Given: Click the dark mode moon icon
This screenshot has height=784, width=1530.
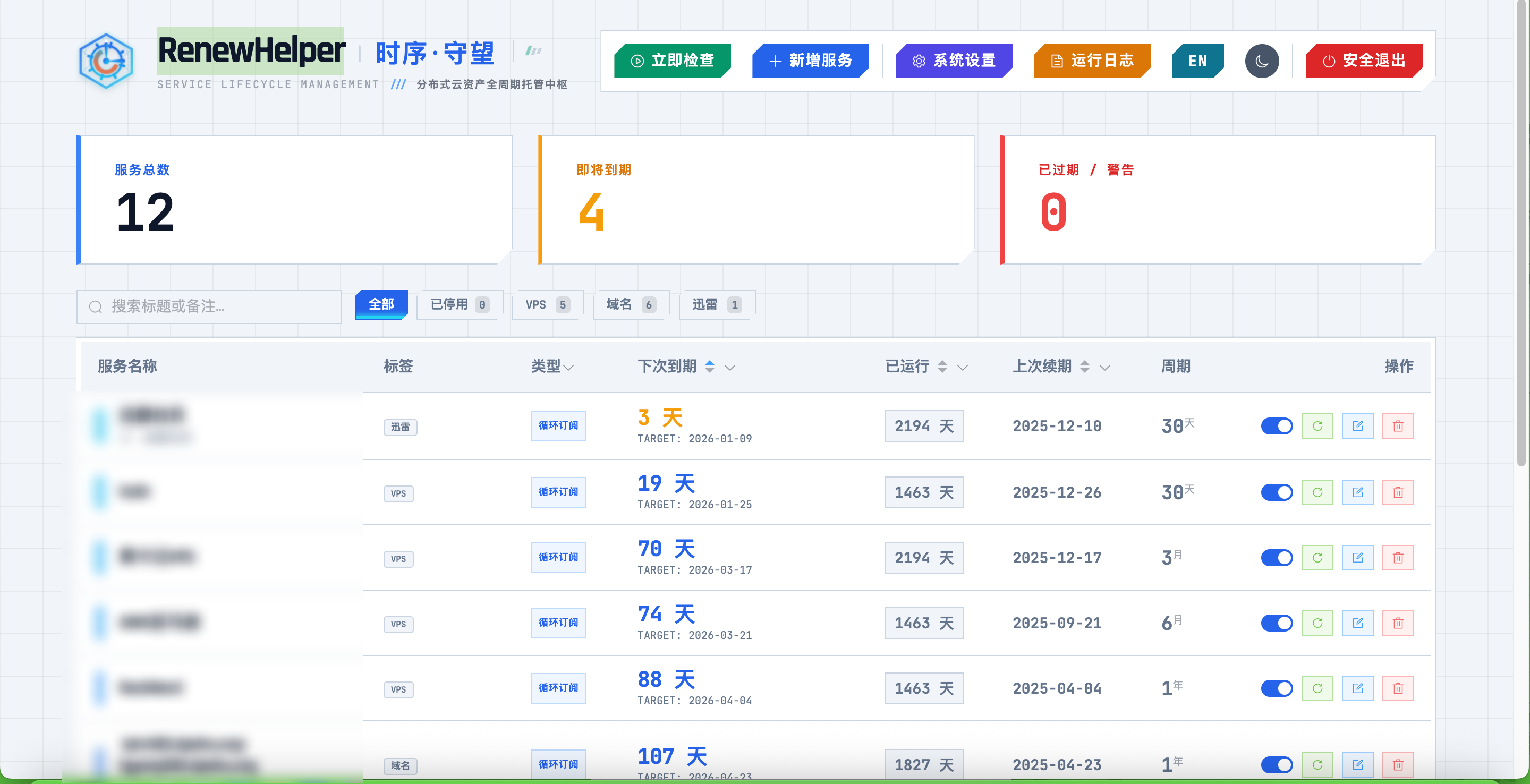Looking at the screenshot, I should [1262, 61].
